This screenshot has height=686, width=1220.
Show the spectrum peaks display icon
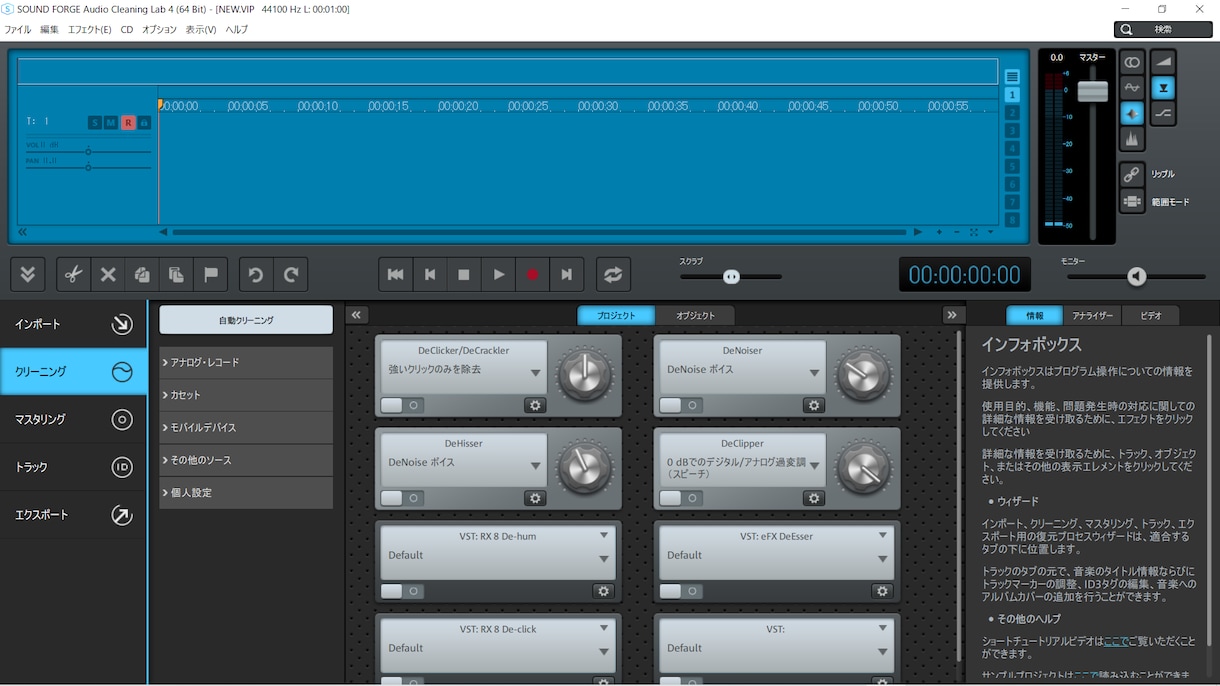1132,139
